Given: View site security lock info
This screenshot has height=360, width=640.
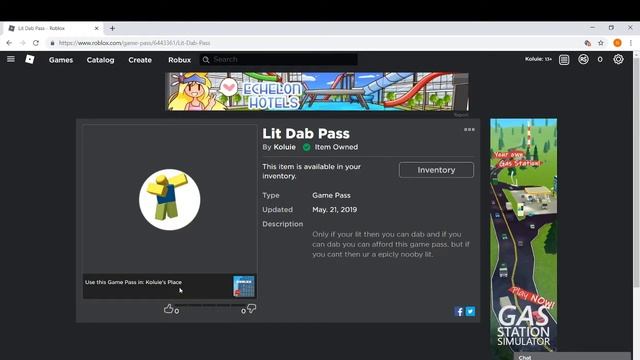Looking at the screenshot, I should [52, 43].
